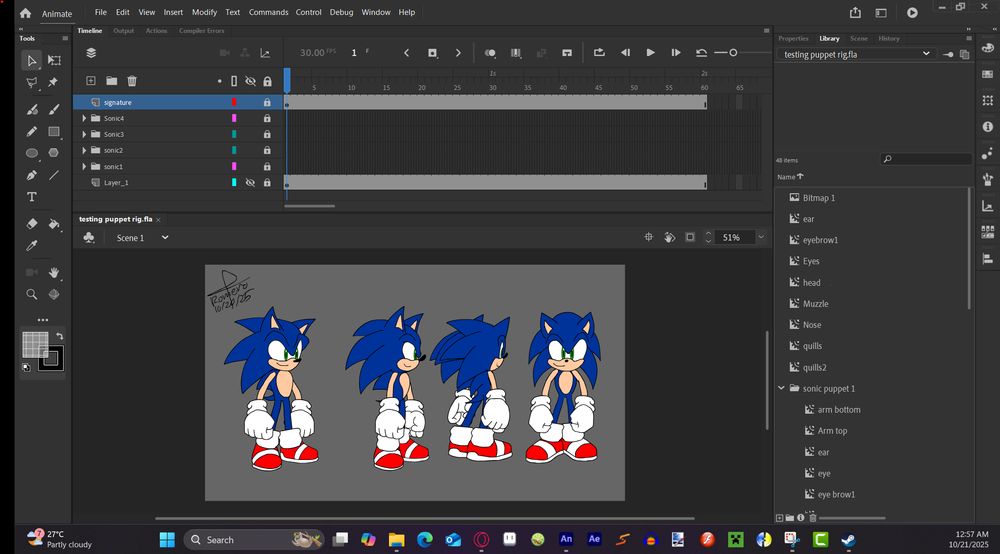The width and height of the screenshot is (1000, 554).
Task: Select the Muzzle symbol in Library
Action: (815, 304)
